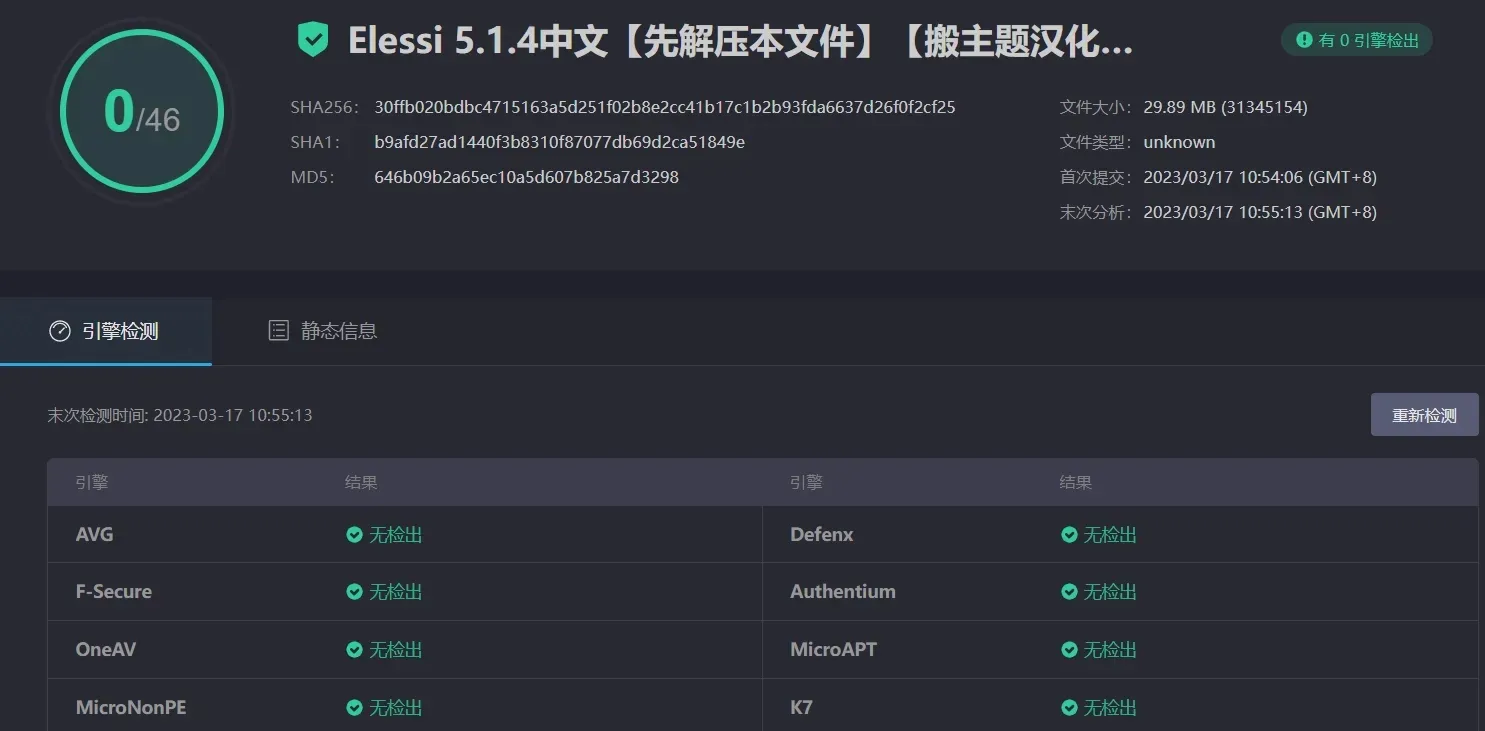The width and height of the screenshot is (1485, 731).
Task: Click the Authentium engine name
Action: pos(843,592)
